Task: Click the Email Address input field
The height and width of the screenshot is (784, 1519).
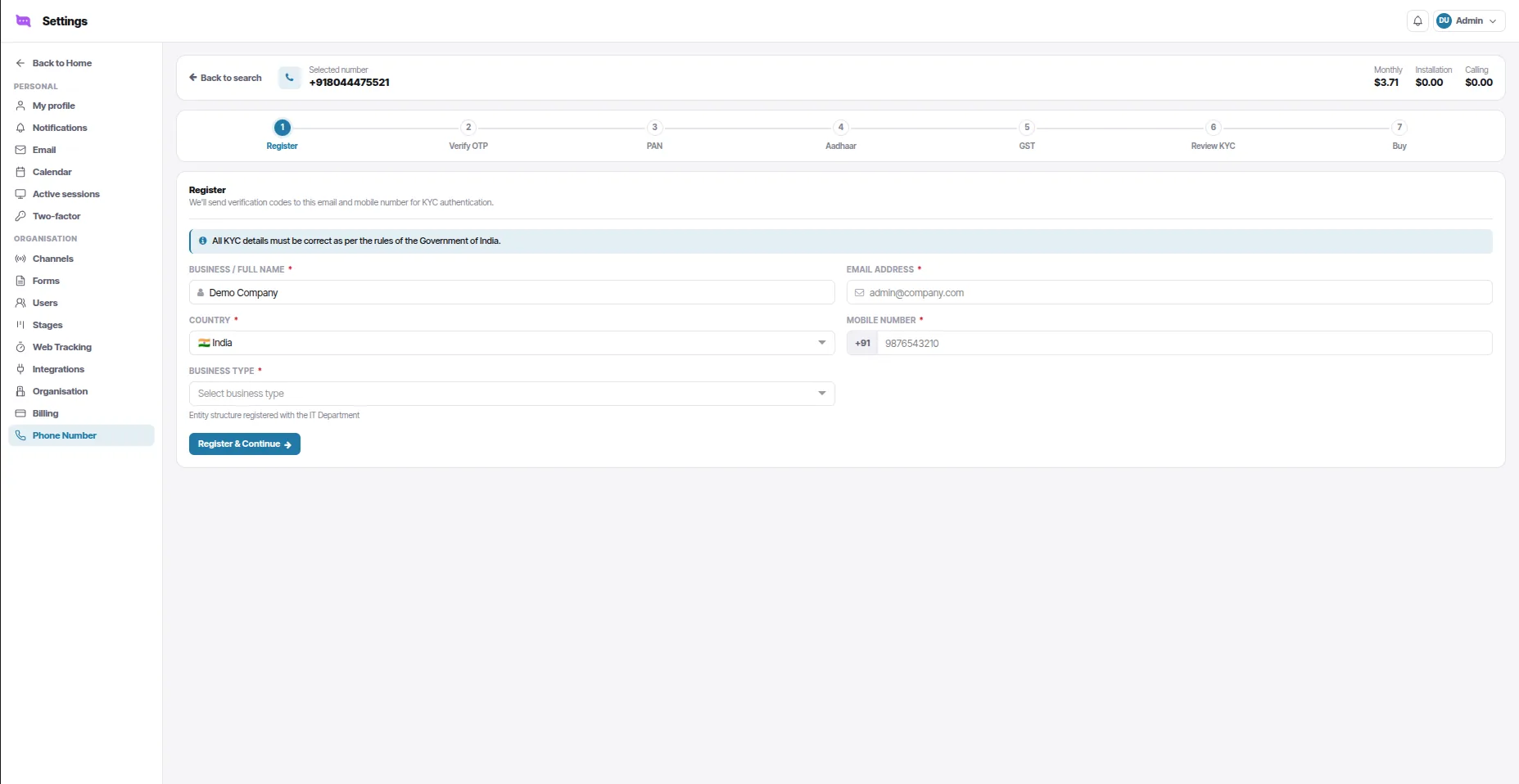Action: point(1169,292)
